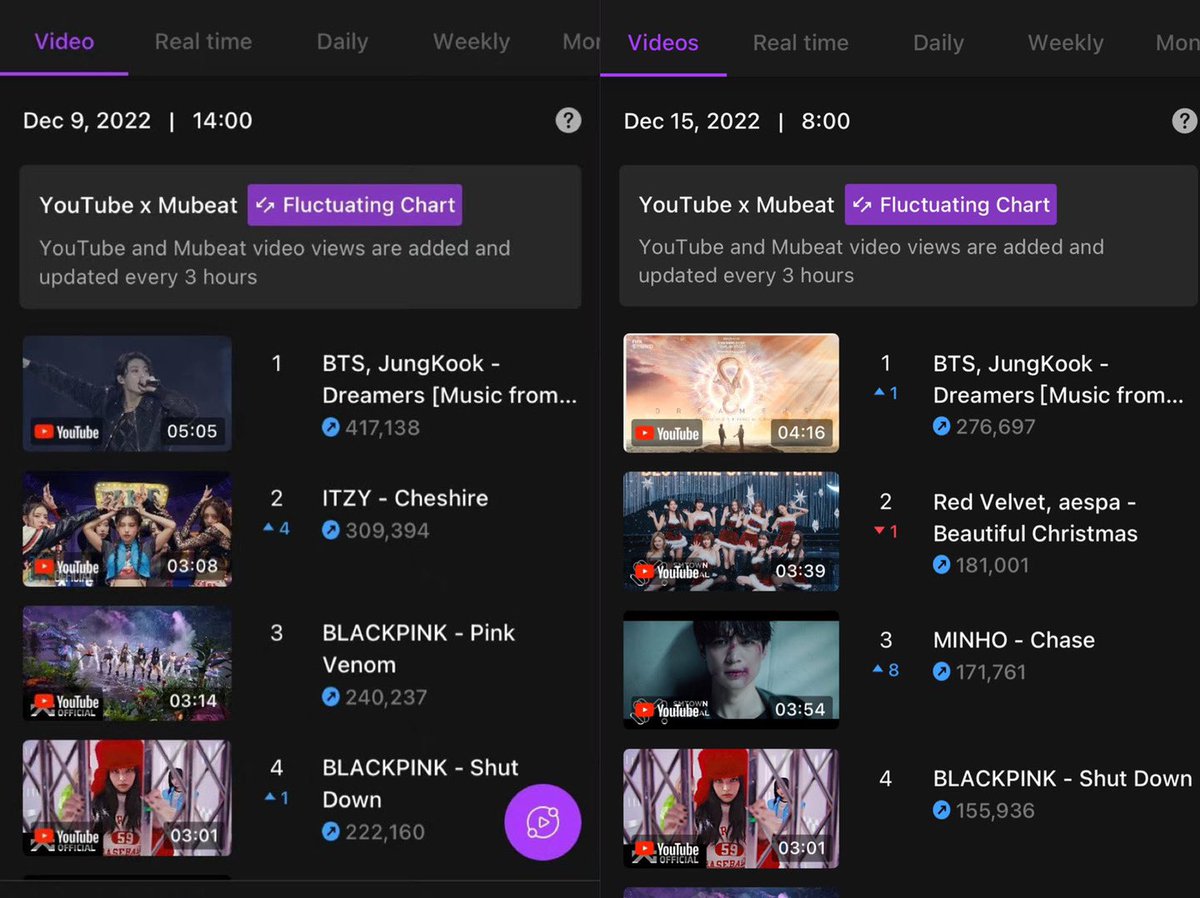
Task: Click rank-up 8 indicator beside MINHO Chase
Action: tap(886, 670)
